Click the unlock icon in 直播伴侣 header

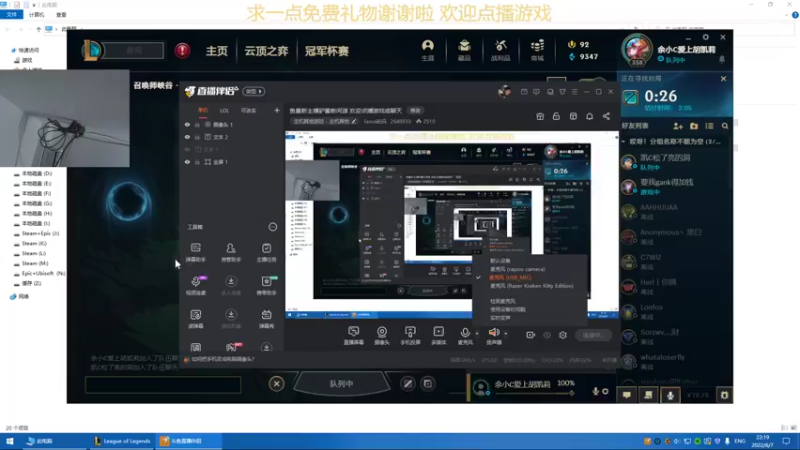(556, 116)
